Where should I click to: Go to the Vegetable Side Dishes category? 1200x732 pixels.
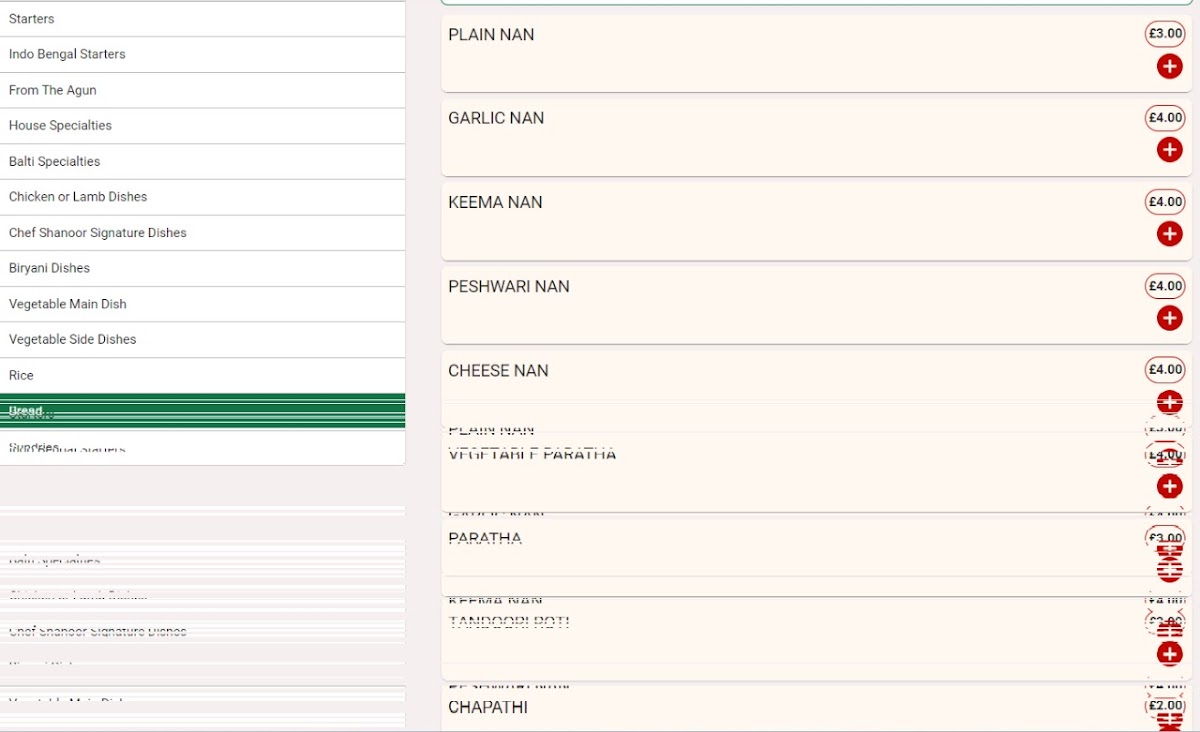pyautogui.click(x=202, y=340)
